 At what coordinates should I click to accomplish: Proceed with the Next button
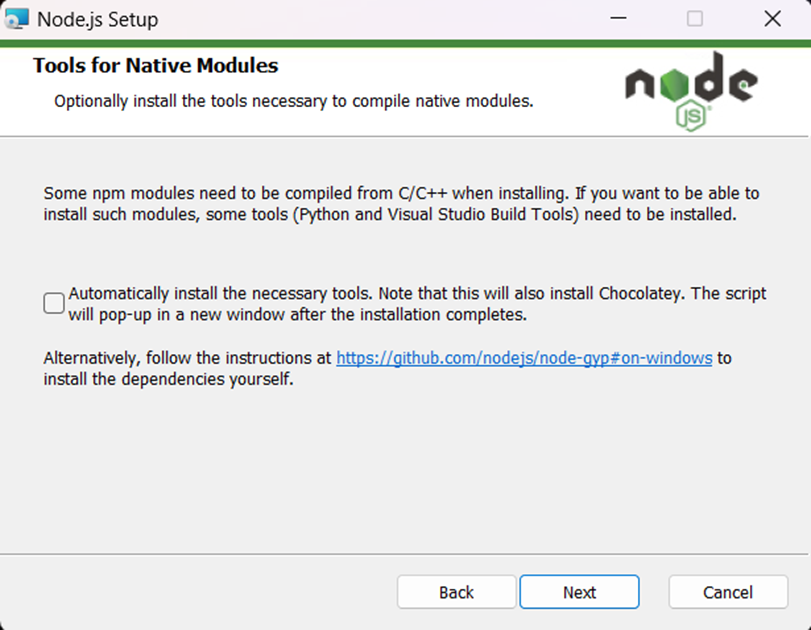pyautogui.click(x=579, y=592)
